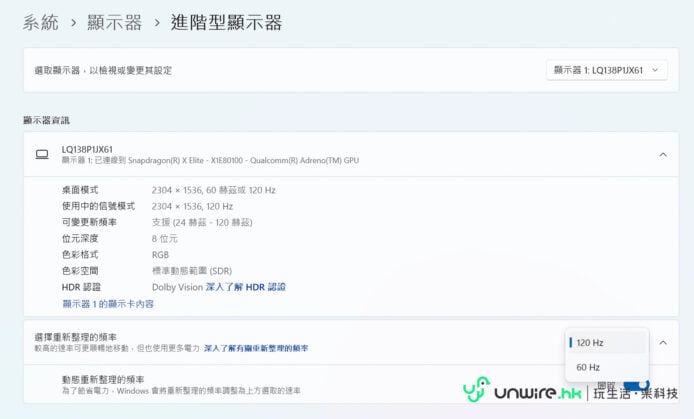Collapse the 選擇重新整理的頻率 section chevron
694x419 pixels.
(662, 342)
